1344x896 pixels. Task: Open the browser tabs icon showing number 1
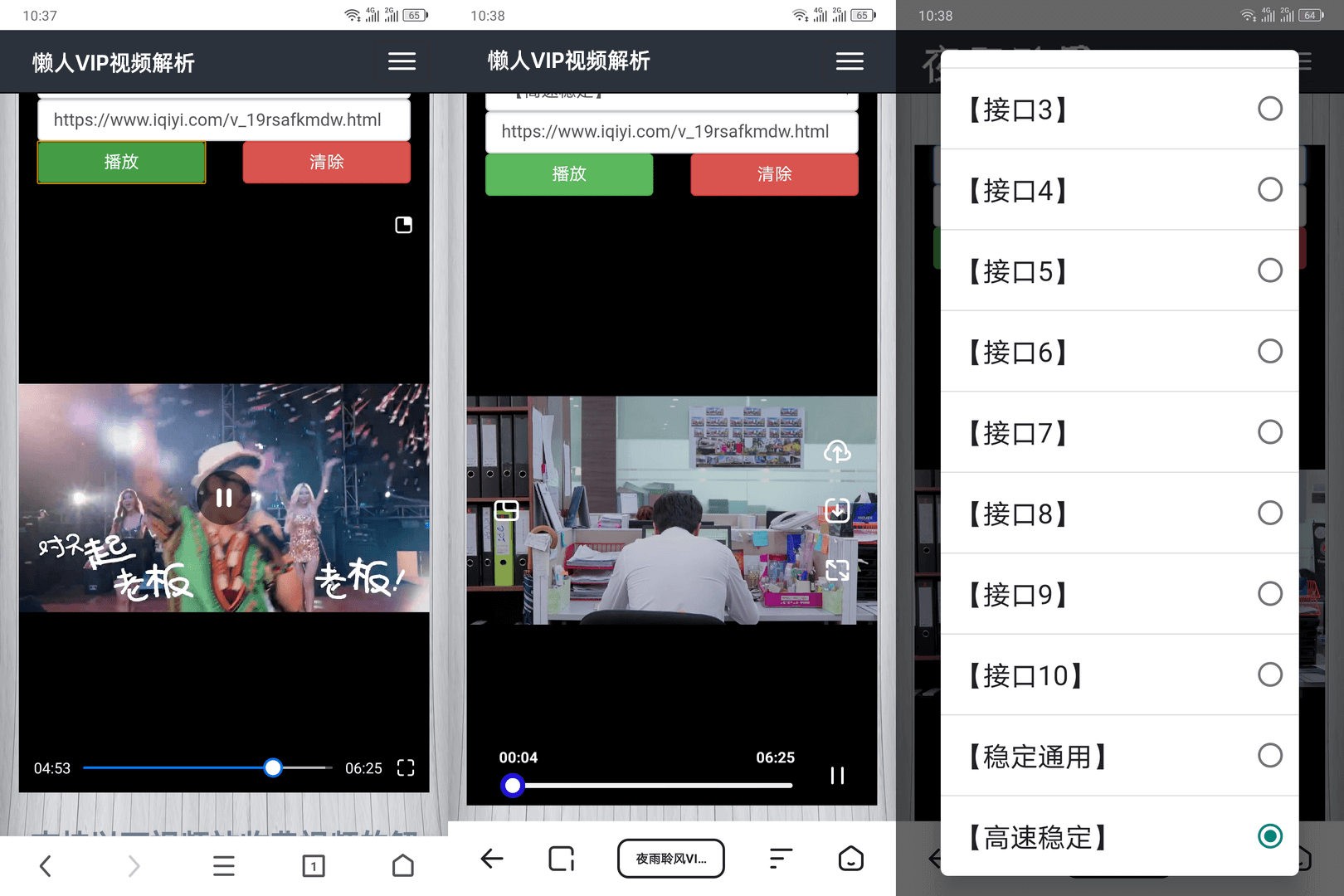(314, 866)
